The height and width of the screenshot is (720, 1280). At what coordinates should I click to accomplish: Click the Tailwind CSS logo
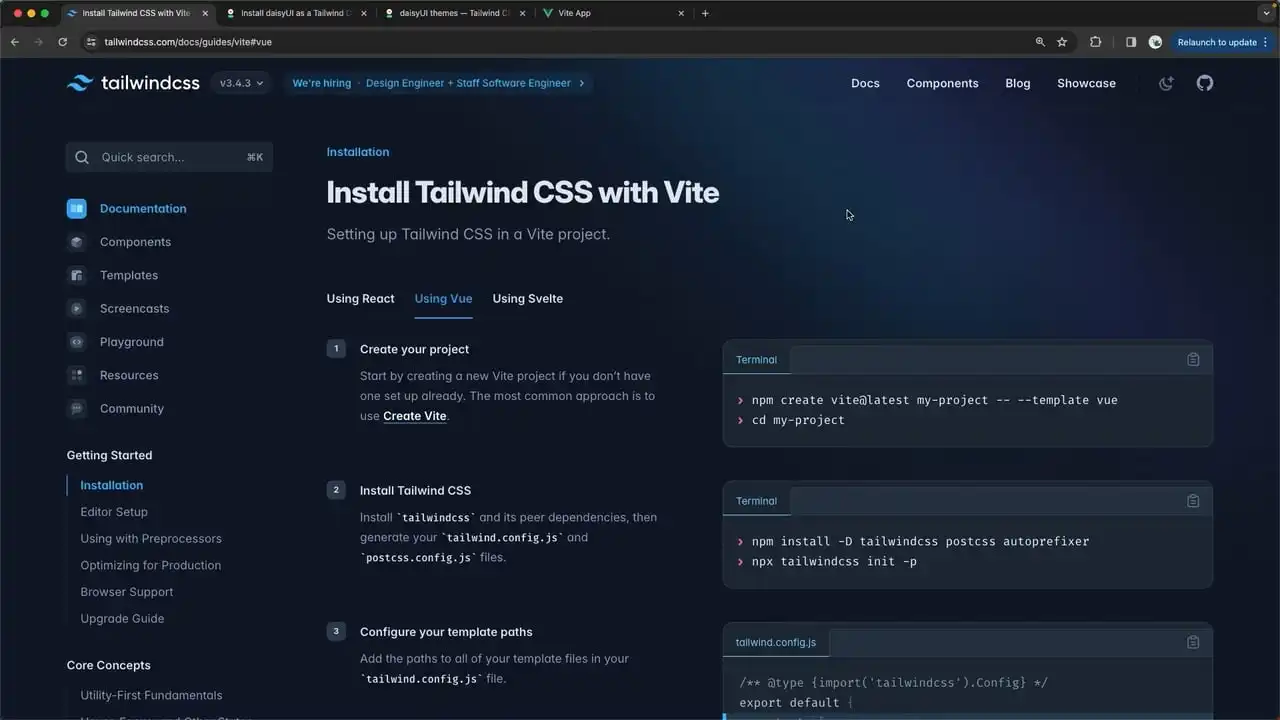133,83
